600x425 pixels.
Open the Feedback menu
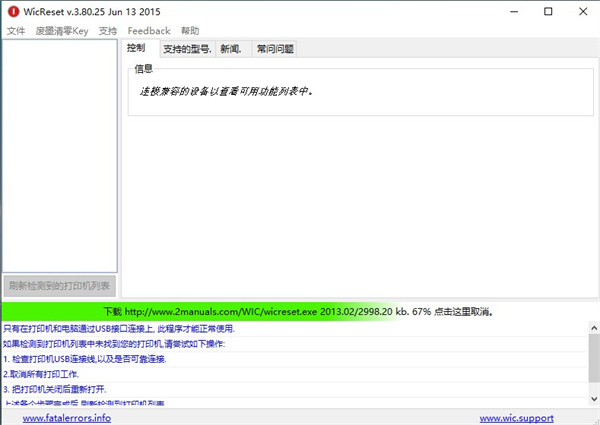click(x=149, y=31)
